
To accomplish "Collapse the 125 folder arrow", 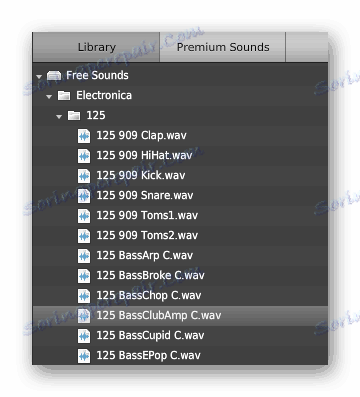I will click(x=59, y=117).
